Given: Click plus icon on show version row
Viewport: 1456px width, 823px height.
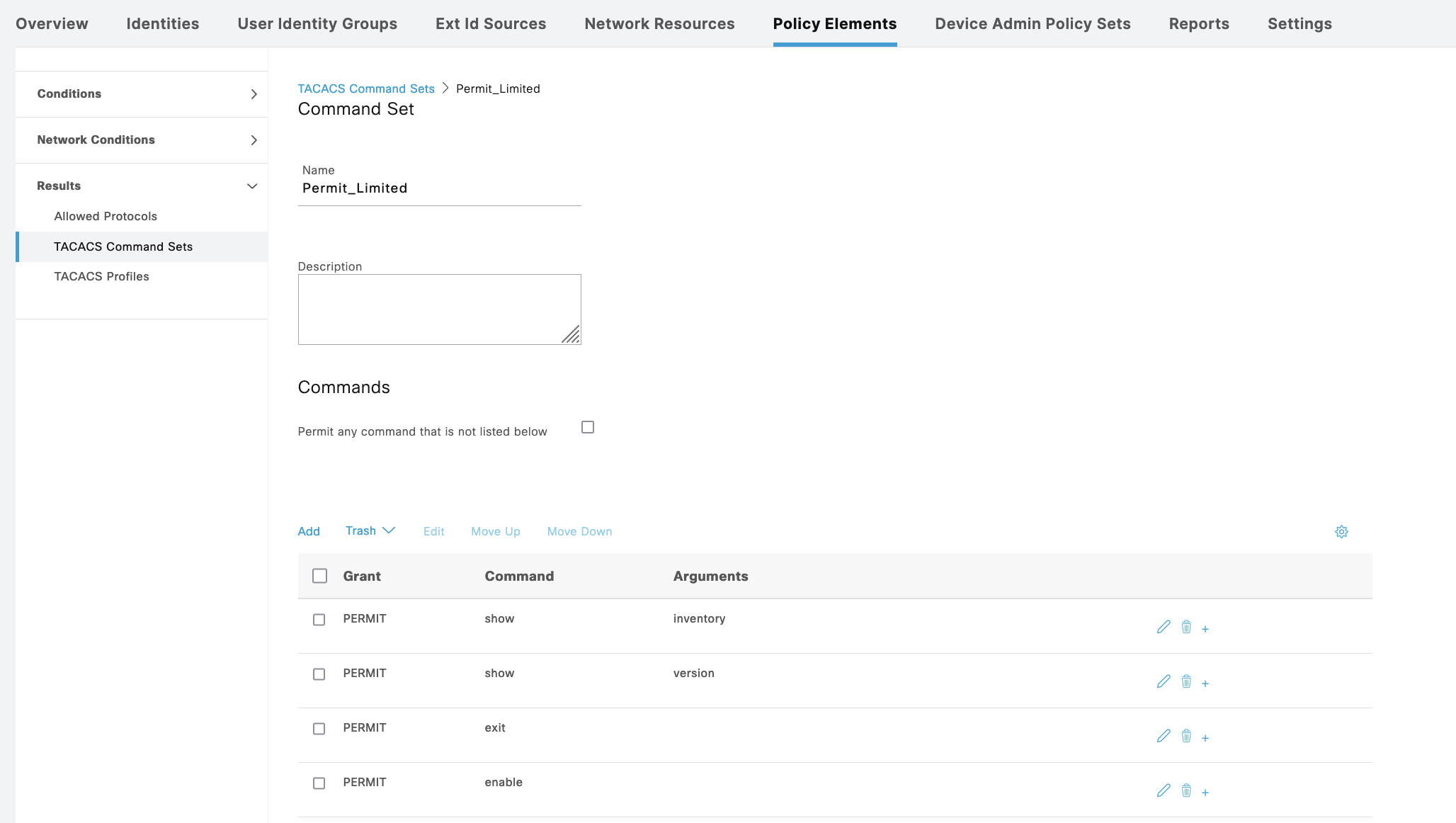Looking at the screenshot, I should pyautogui.click(x=1205, y=683).
